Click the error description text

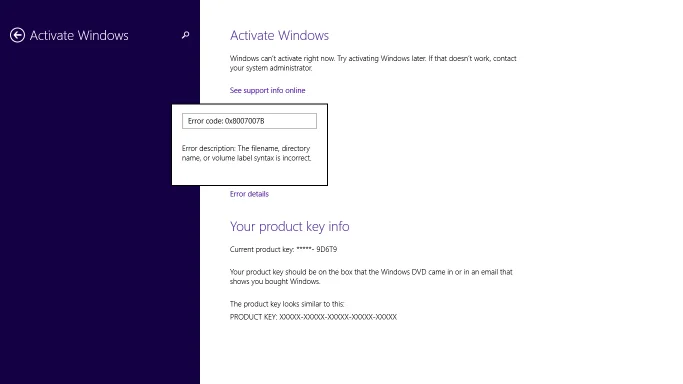point(247,153)
